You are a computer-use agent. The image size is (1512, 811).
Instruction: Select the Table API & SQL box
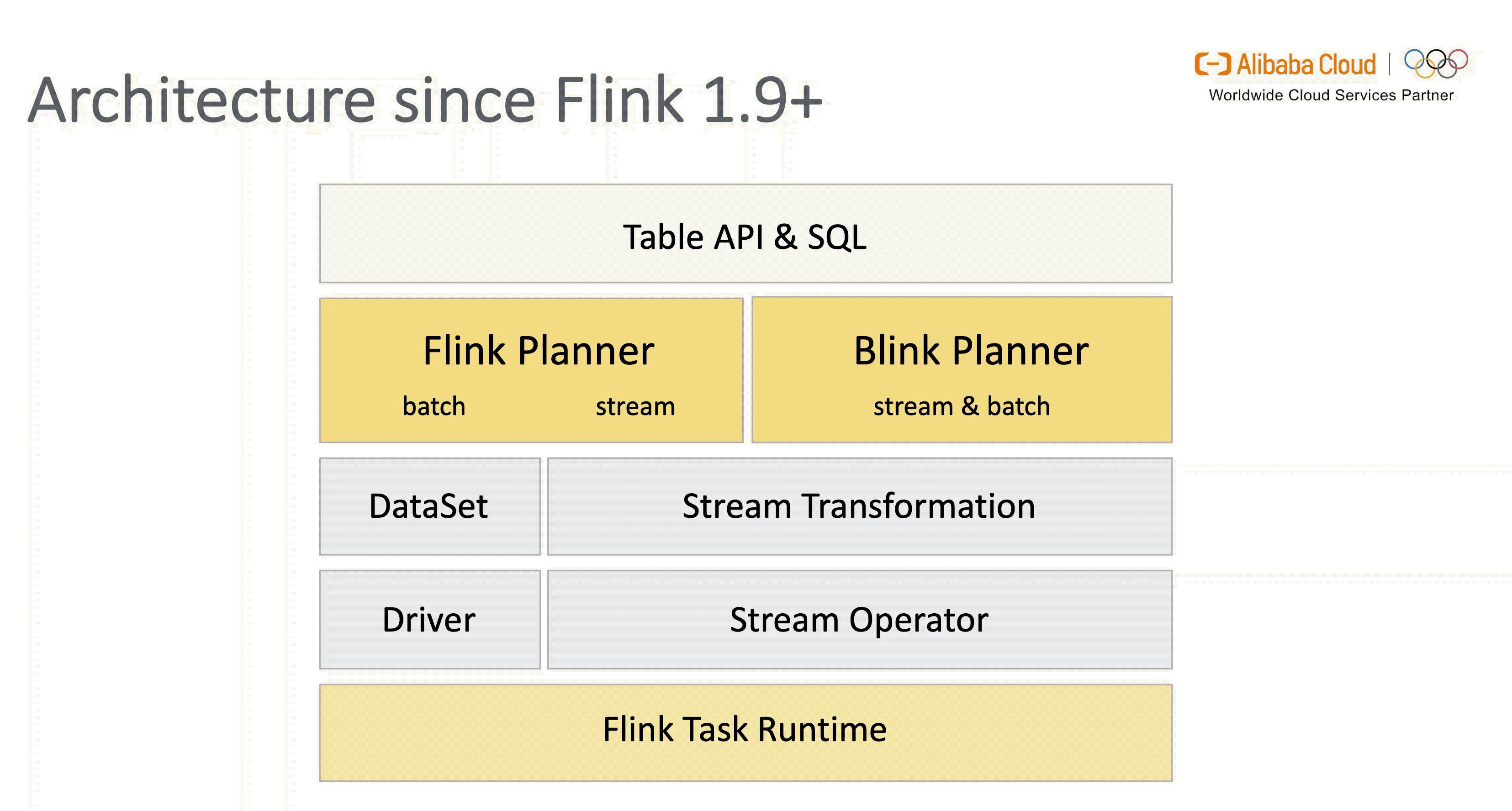coord(745,233)
